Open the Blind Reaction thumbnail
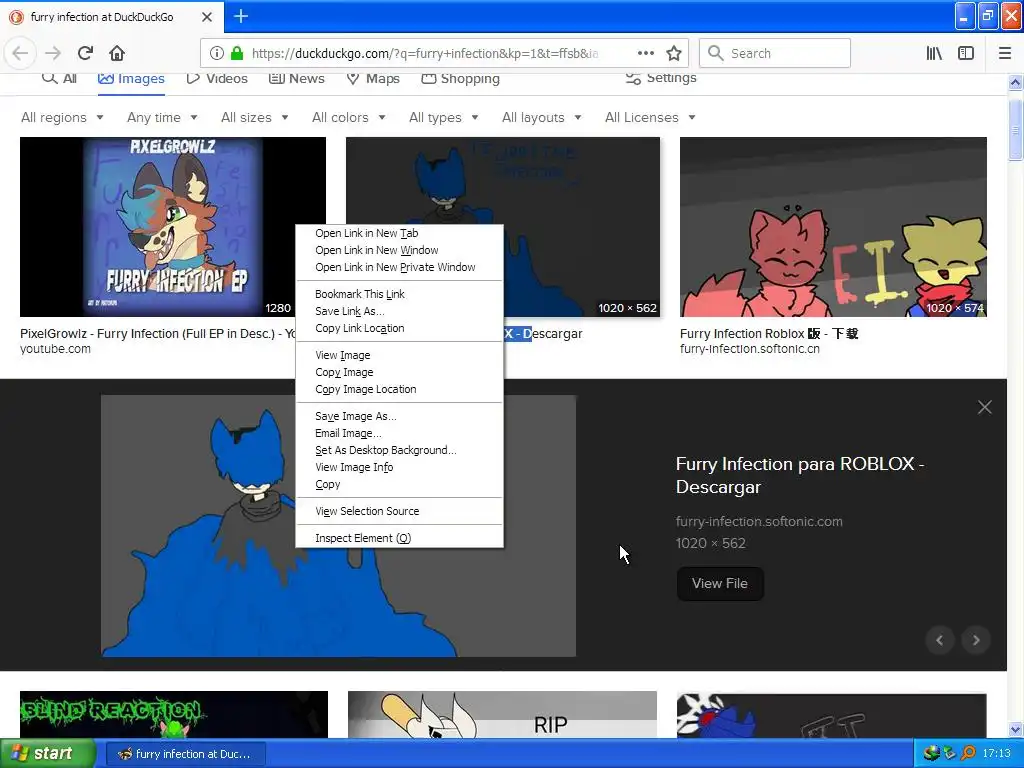 click(x=174, y=714)
